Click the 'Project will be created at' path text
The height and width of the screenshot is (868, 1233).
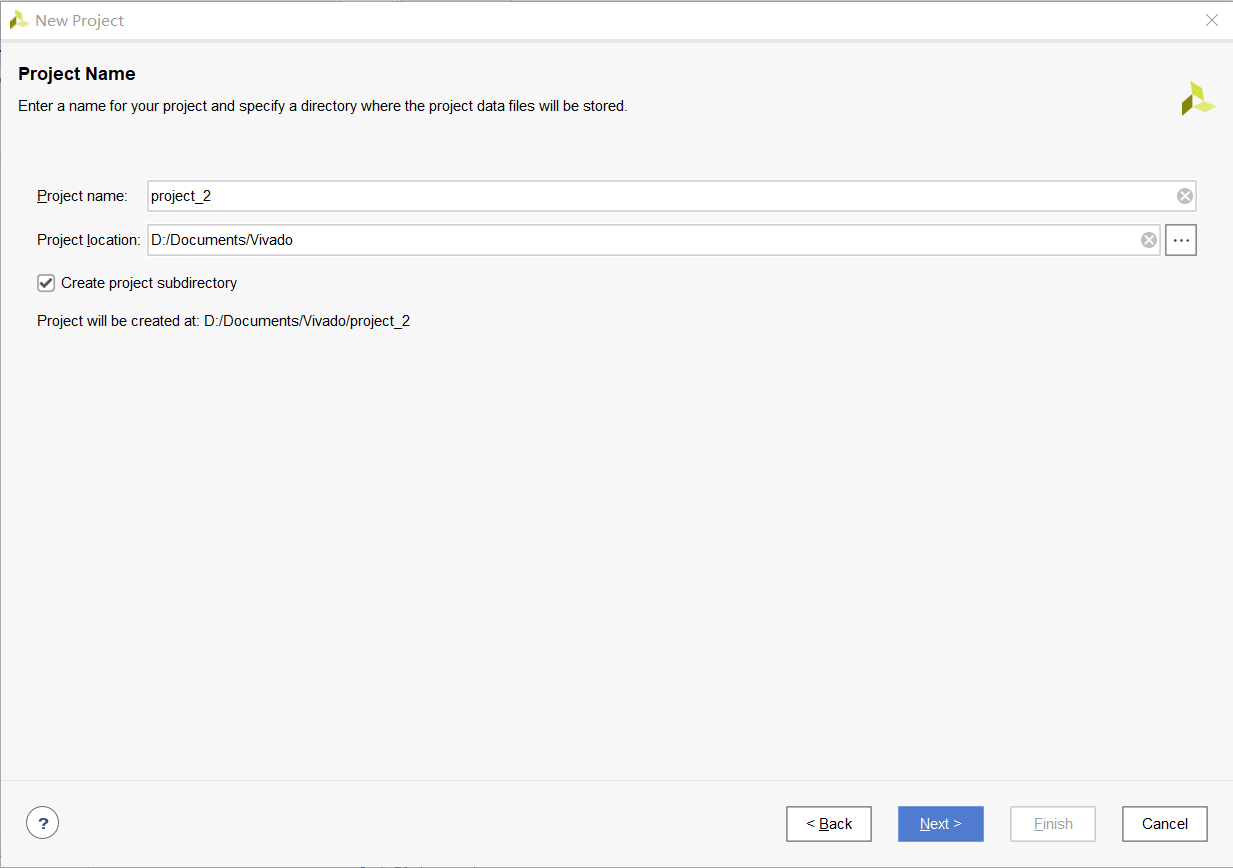[223, 322]
